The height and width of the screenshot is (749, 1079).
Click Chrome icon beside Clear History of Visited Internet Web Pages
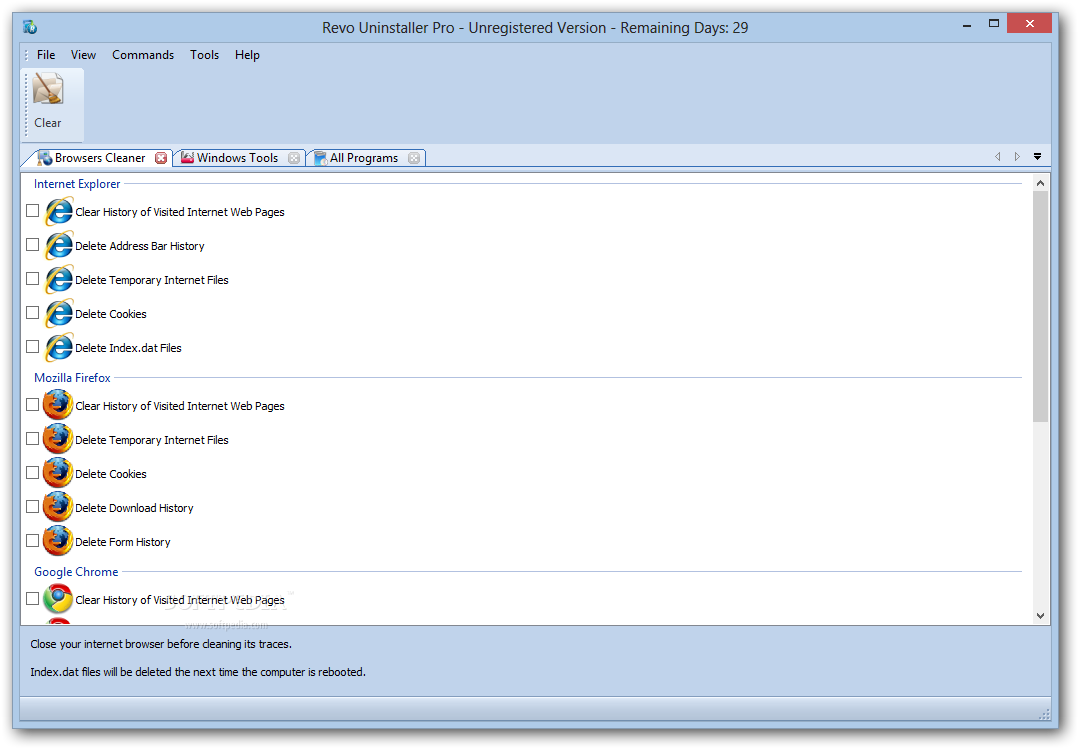click(58, 599)
